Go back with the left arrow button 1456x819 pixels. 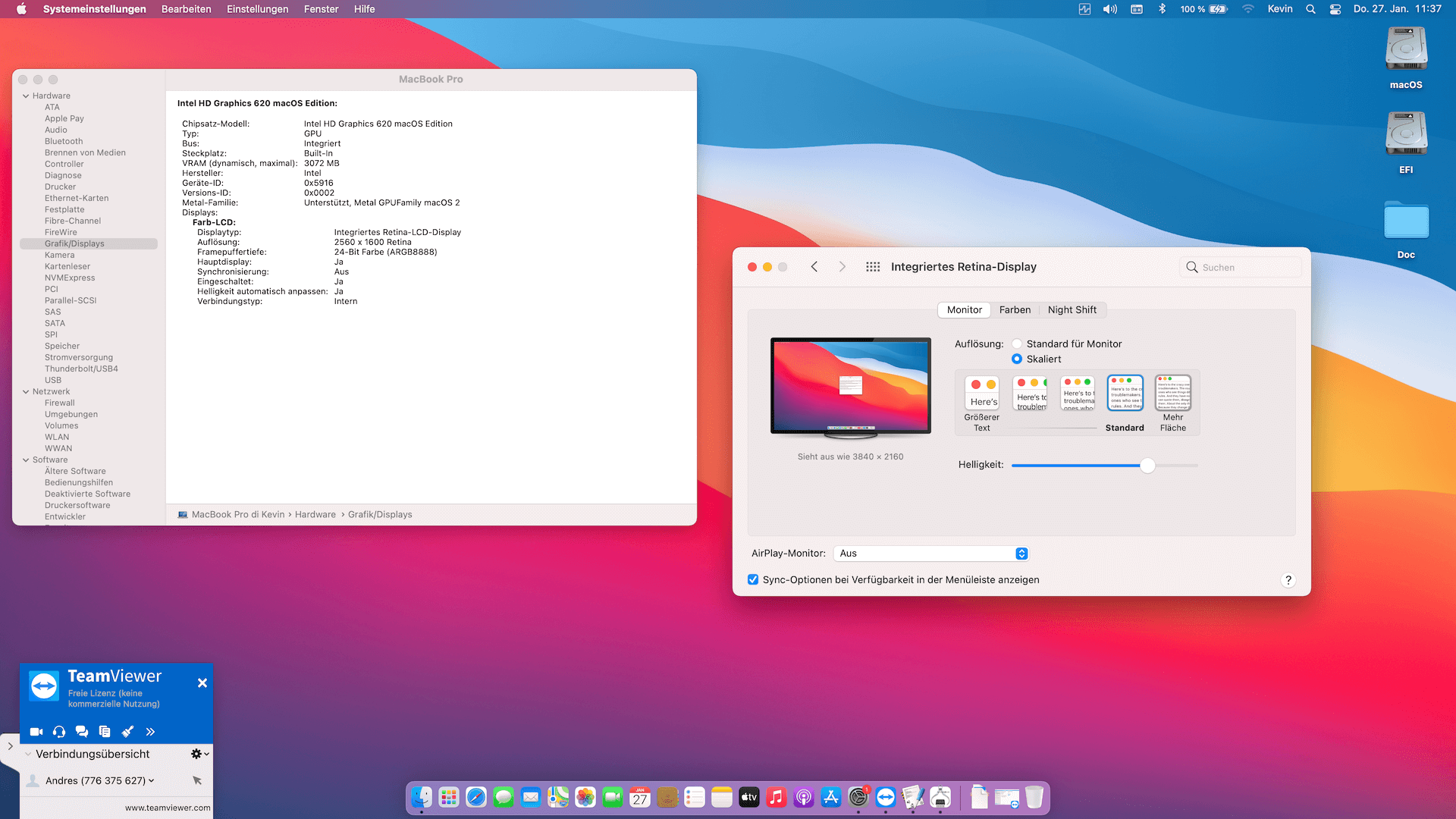coord(814,267)
